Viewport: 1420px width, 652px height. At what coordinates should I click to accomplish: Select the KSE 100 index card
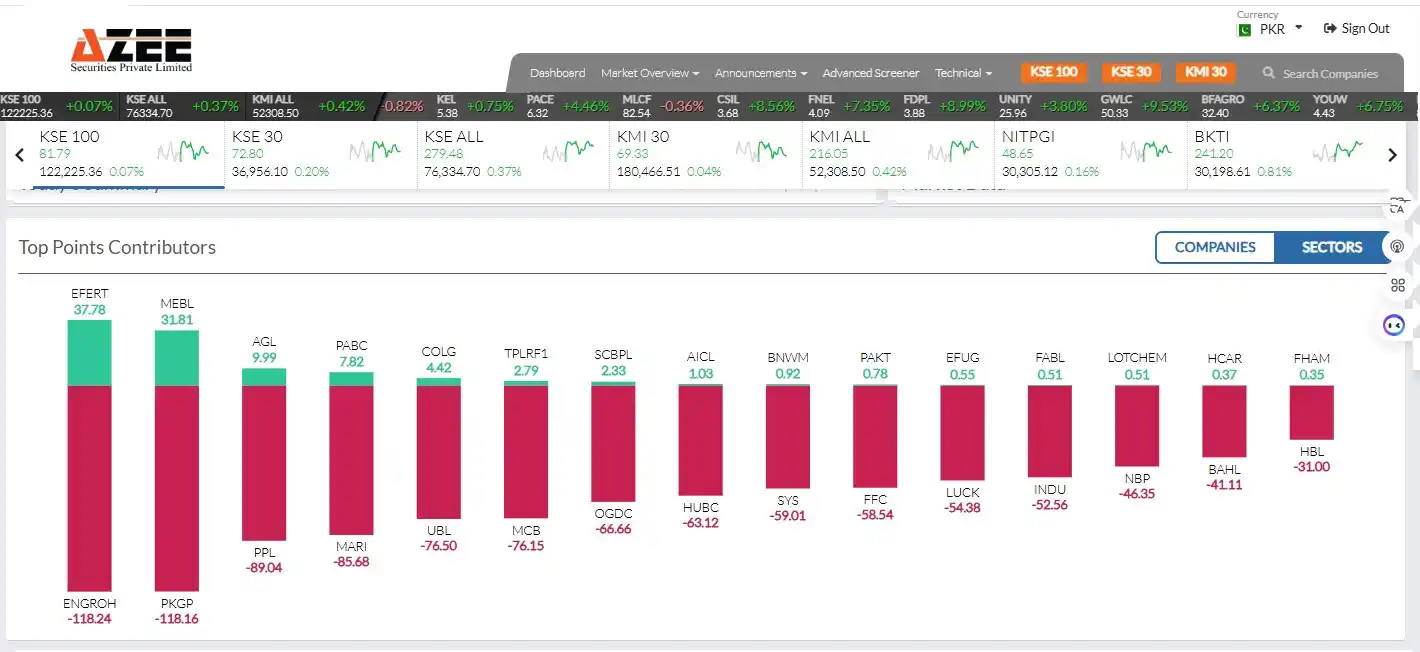(128, 155)
